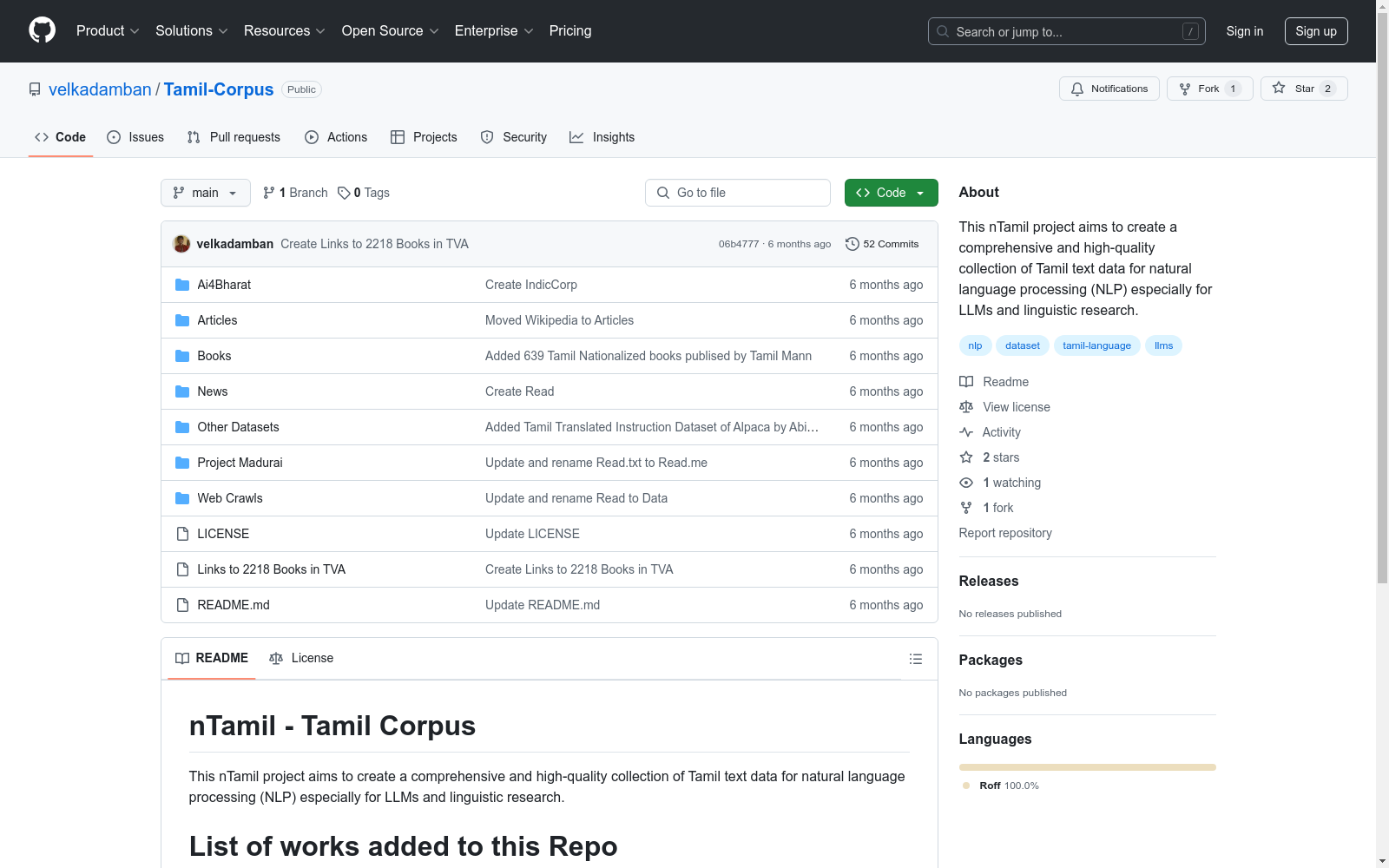1389x868 pixels.
Task: Click the Sign up button
Action: pos(1316,31)
